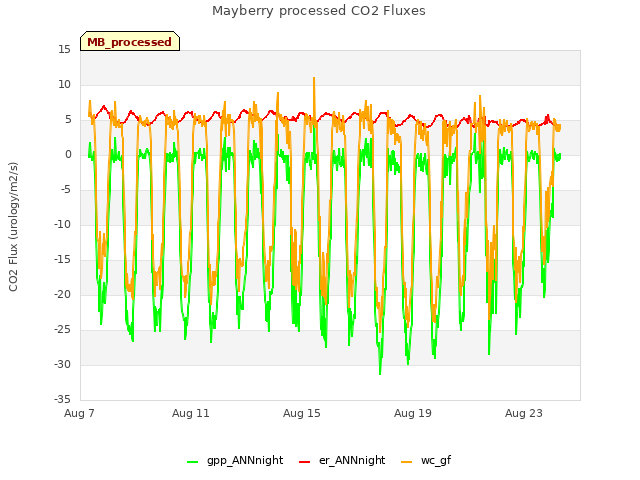Click the green gpp_ANNnight legend swatch
This screenshot has width=640, height=480.
pyautogui.click(x=193, y=462)
